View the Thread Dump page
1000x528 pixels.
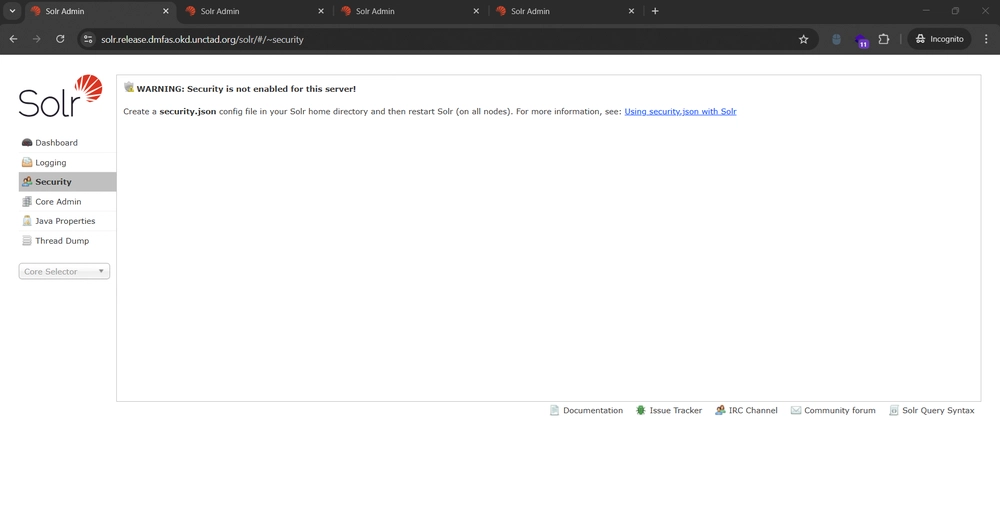coord(67,240)
